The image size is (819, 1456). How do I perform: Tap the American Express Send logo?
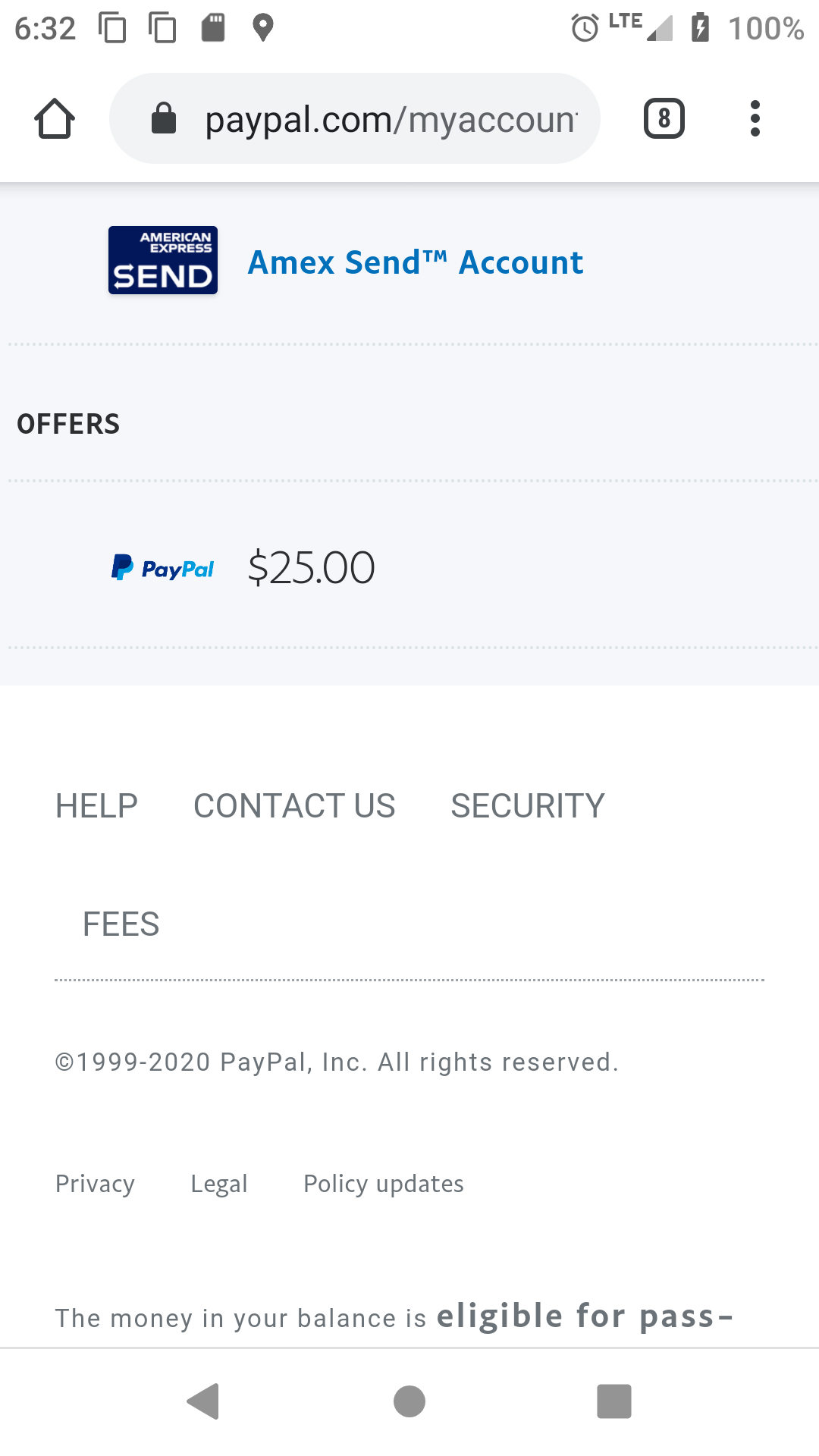(x=163, y=260)
